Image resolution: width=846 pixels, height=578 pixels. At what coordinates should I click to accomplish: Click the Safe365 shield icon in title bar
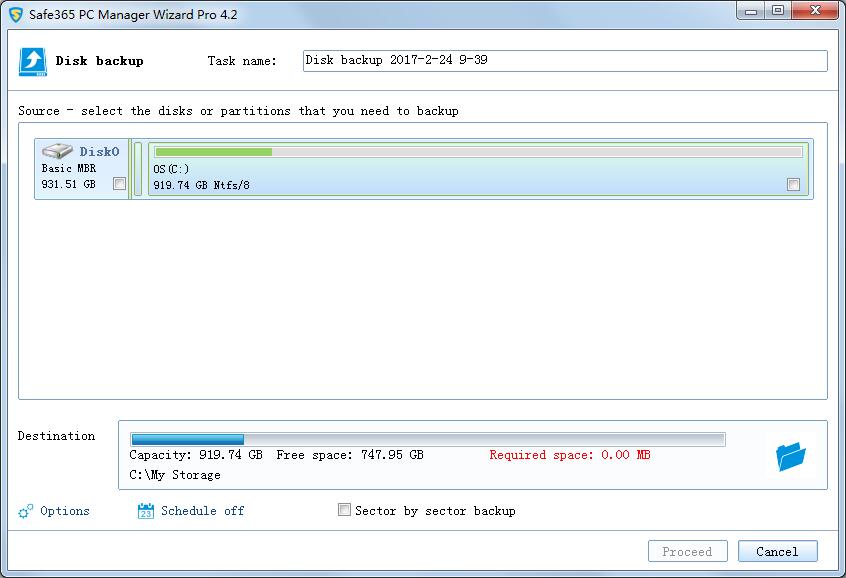[15, 14]
